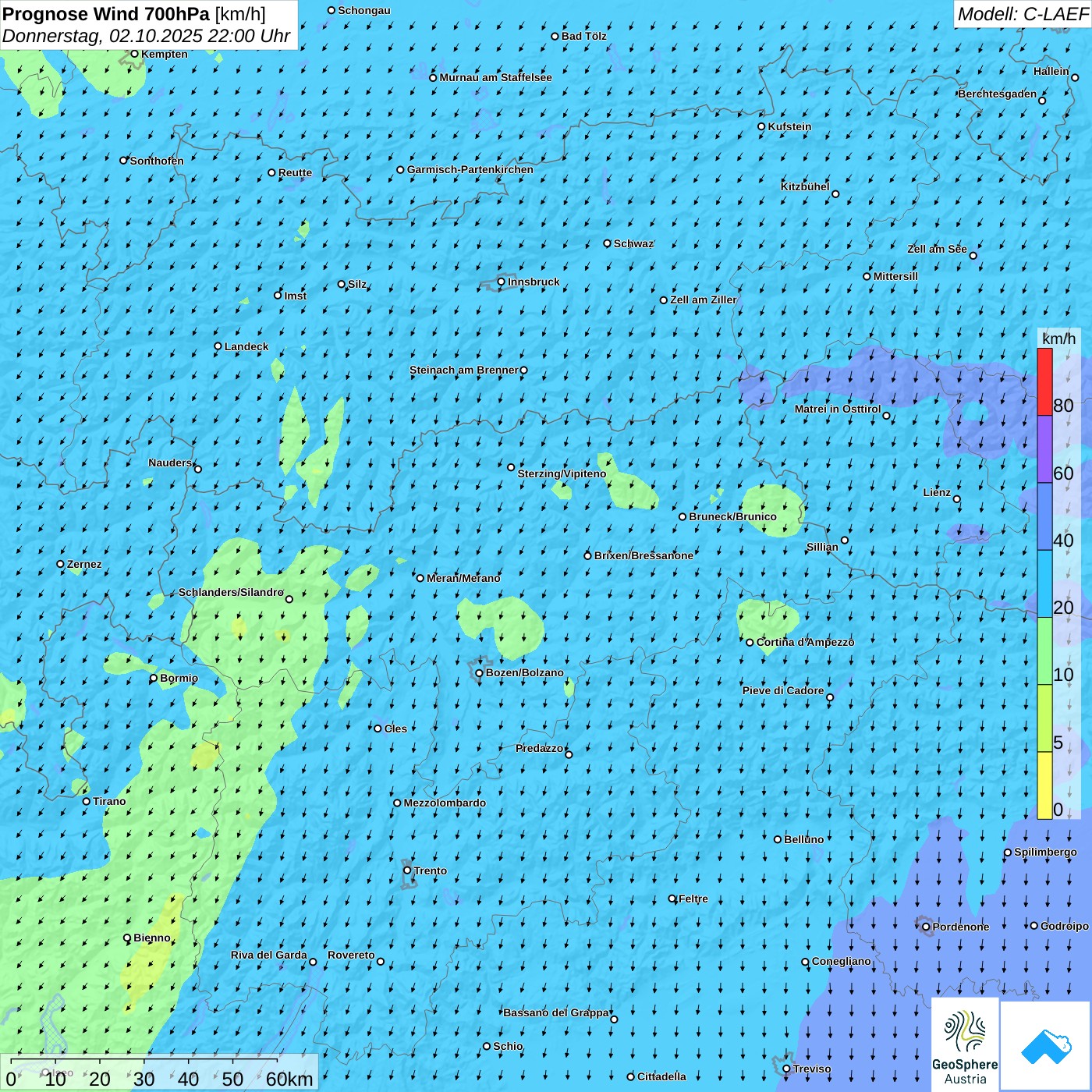Click the Lienz label
The height and width of the screenshot is (1092, 1092).
pos(937,492)
